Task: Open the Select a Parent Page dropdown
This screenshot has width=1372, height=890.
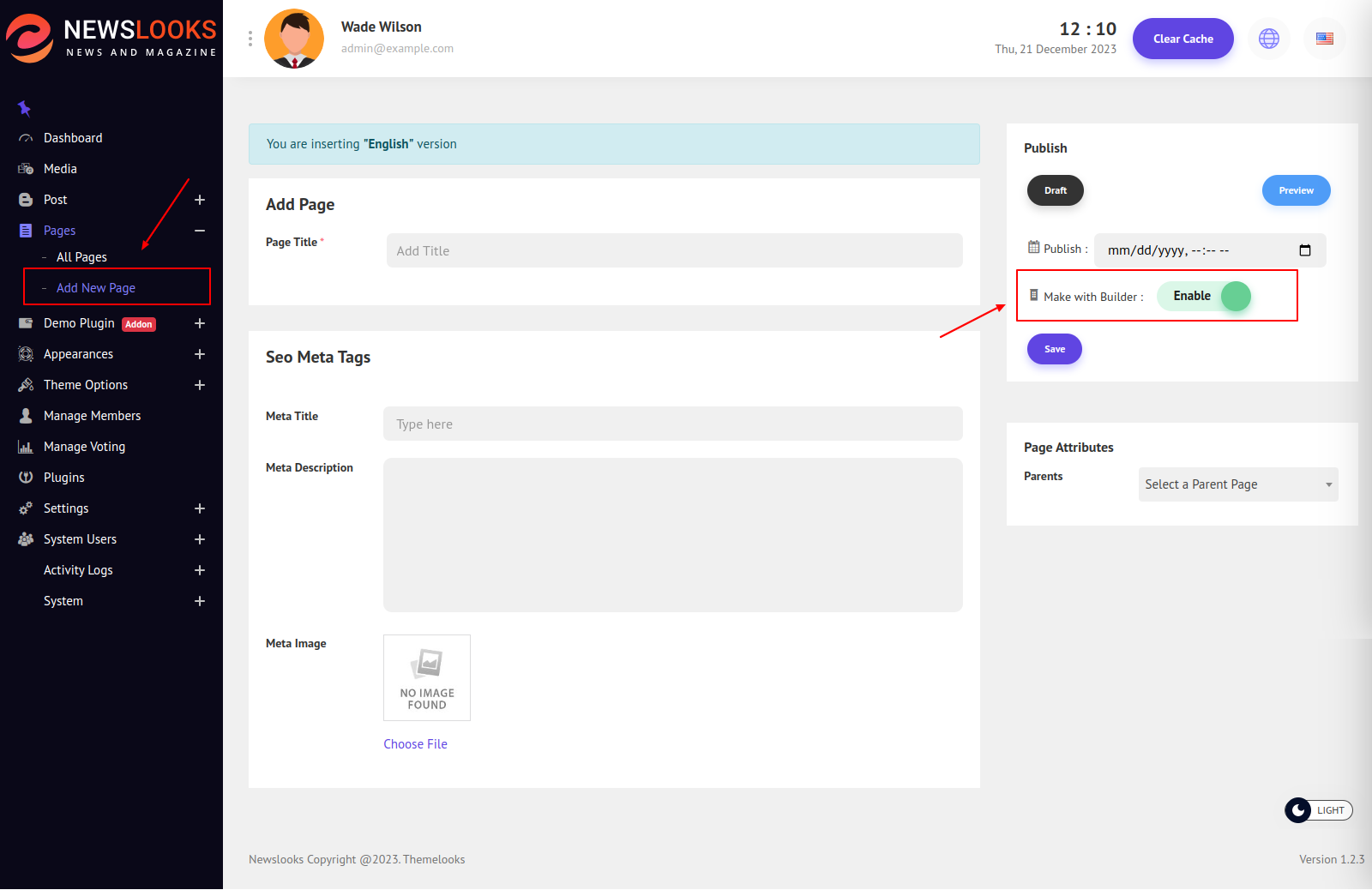Action: coord(1237,484)
